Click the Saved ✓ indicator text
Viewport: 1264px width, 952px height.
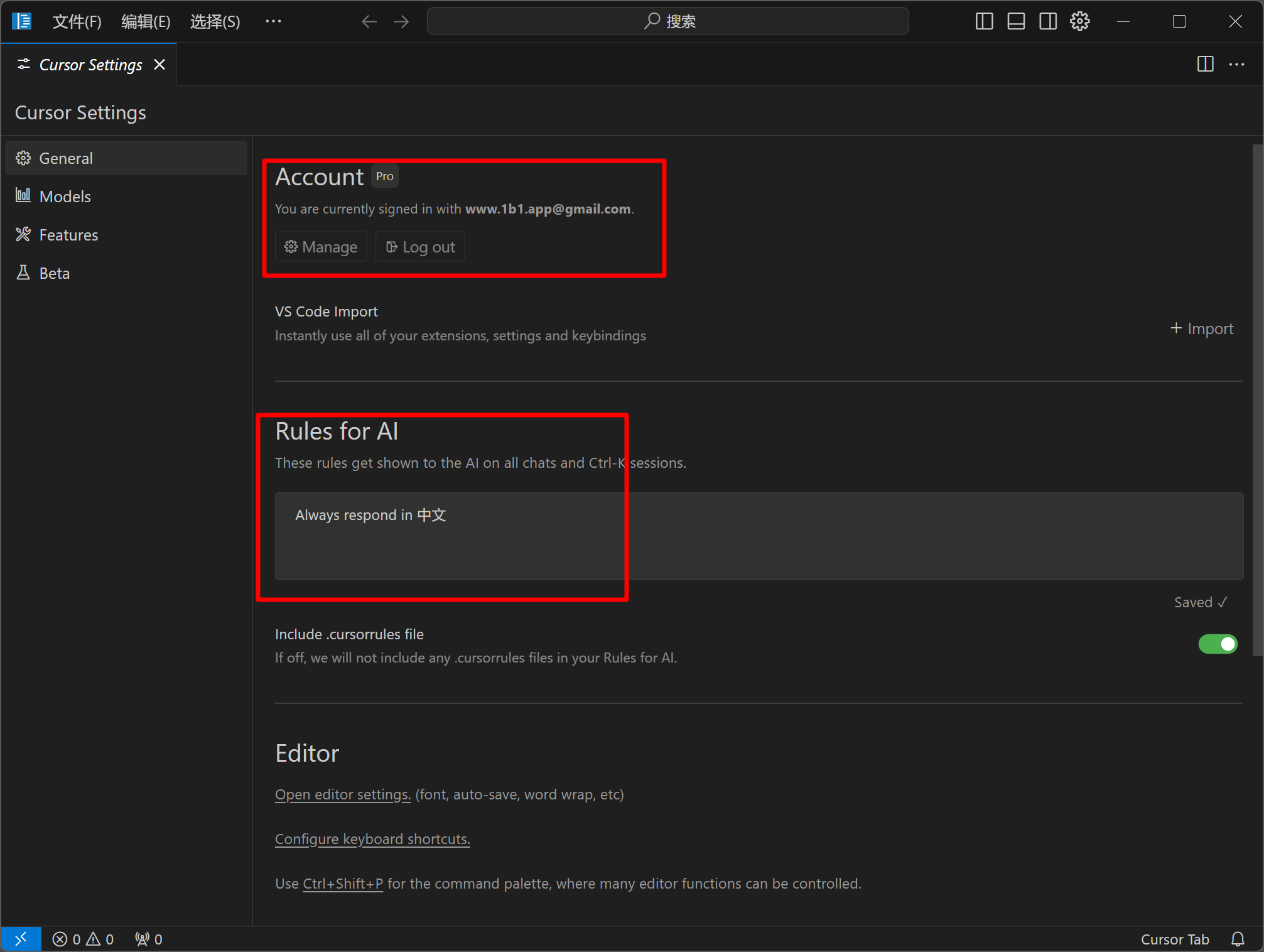1201,602
